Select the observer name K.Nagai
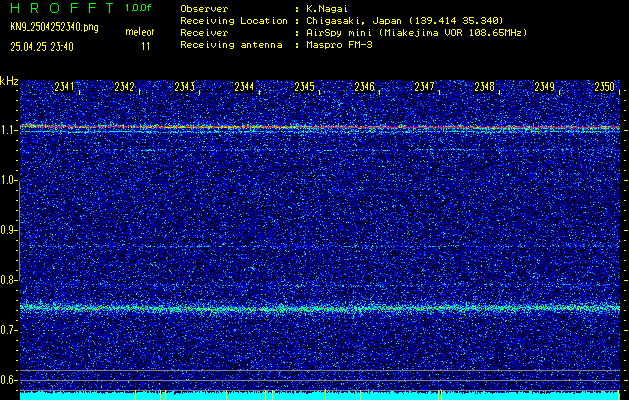Viewport: 629px width, 400px height. [x=327, y=9]
